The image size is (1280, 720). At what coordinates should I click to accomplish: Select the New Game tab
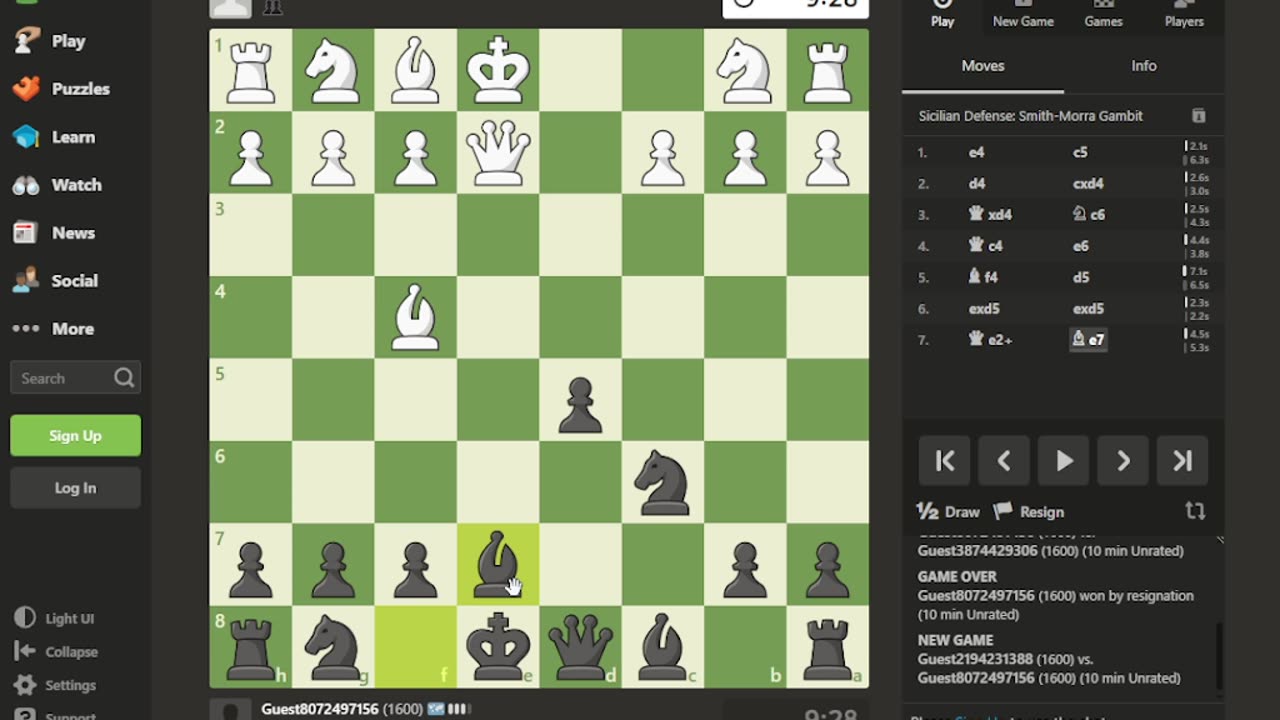(1023, 14)
